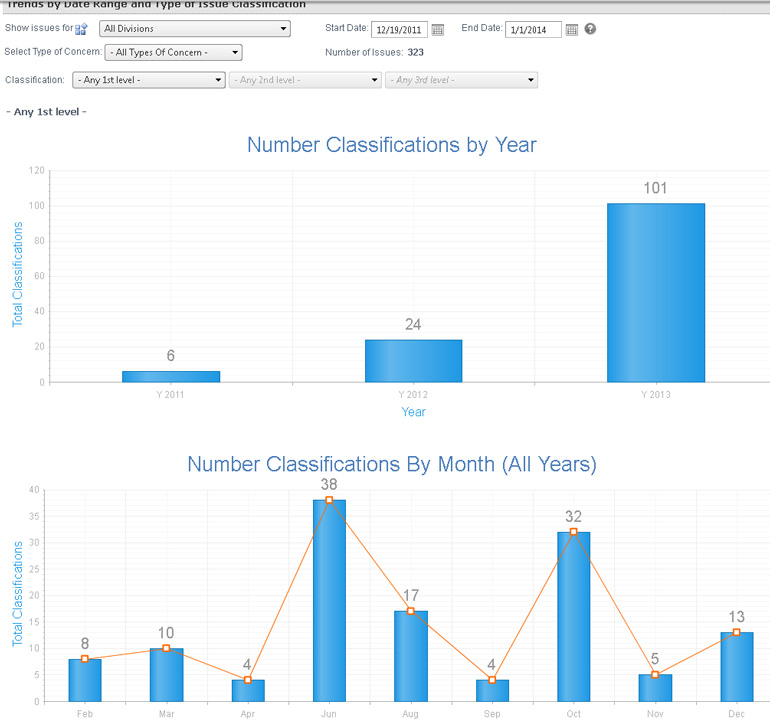
Task: Open the Start Date calendar picker
Action: pyautogui.click(x=438, y=30)
